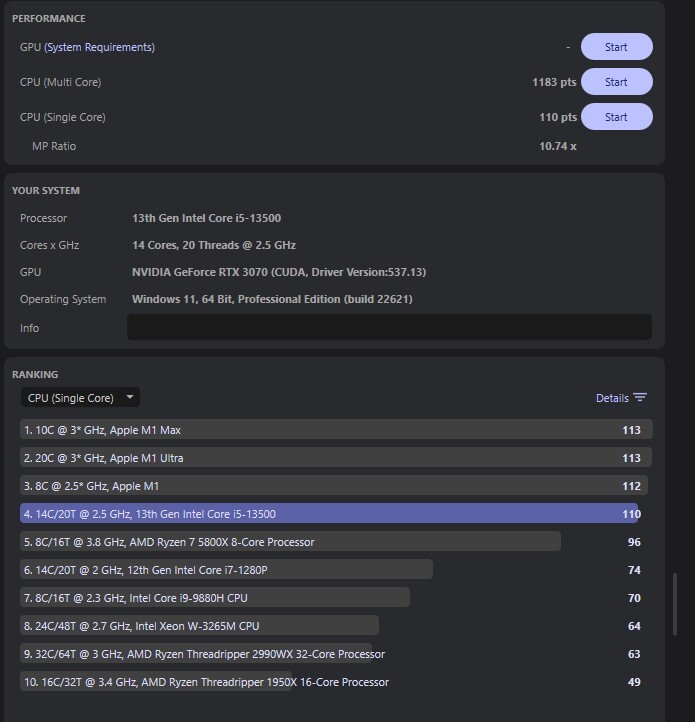Viewport: 695px width, 722px height.
Task: Start the GPU benchmark test
Action: [616, 47]
